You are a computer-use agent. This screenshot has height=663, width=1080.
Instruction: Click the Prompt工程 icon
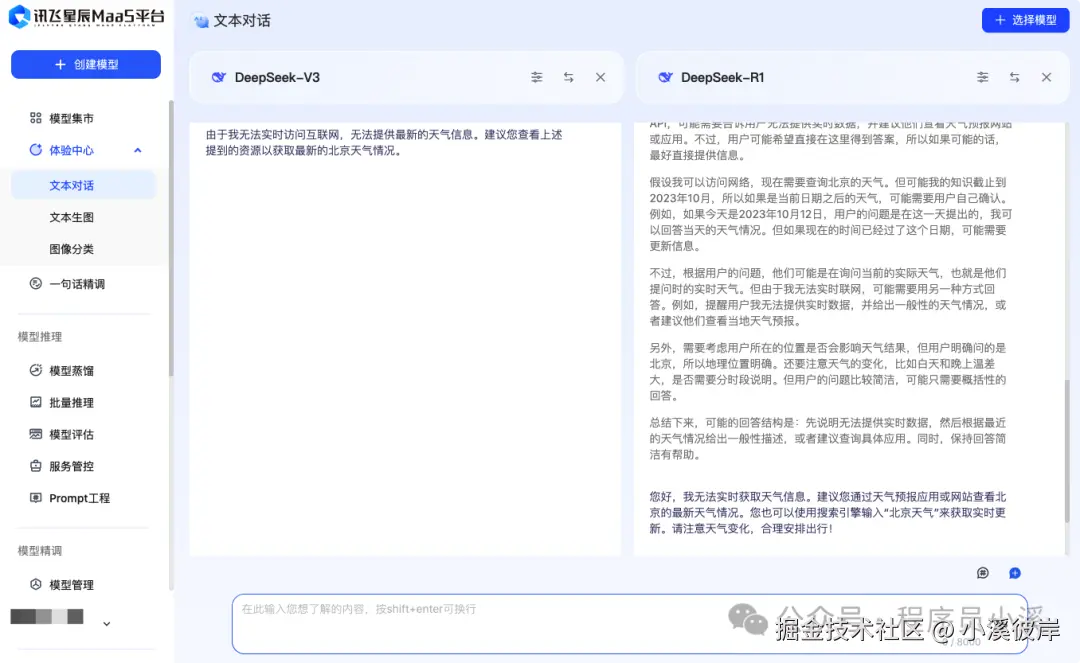[x=35, y=497]
